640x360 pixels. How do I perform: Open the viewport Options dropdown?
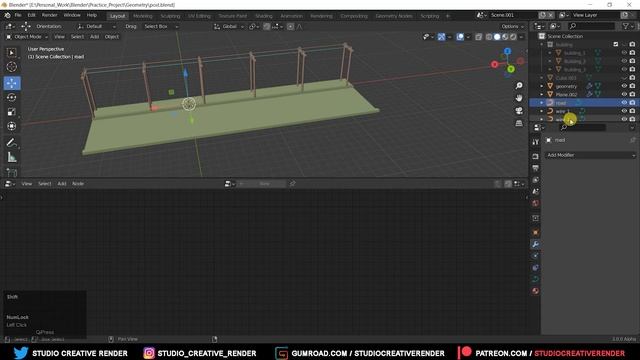[512, 27]
